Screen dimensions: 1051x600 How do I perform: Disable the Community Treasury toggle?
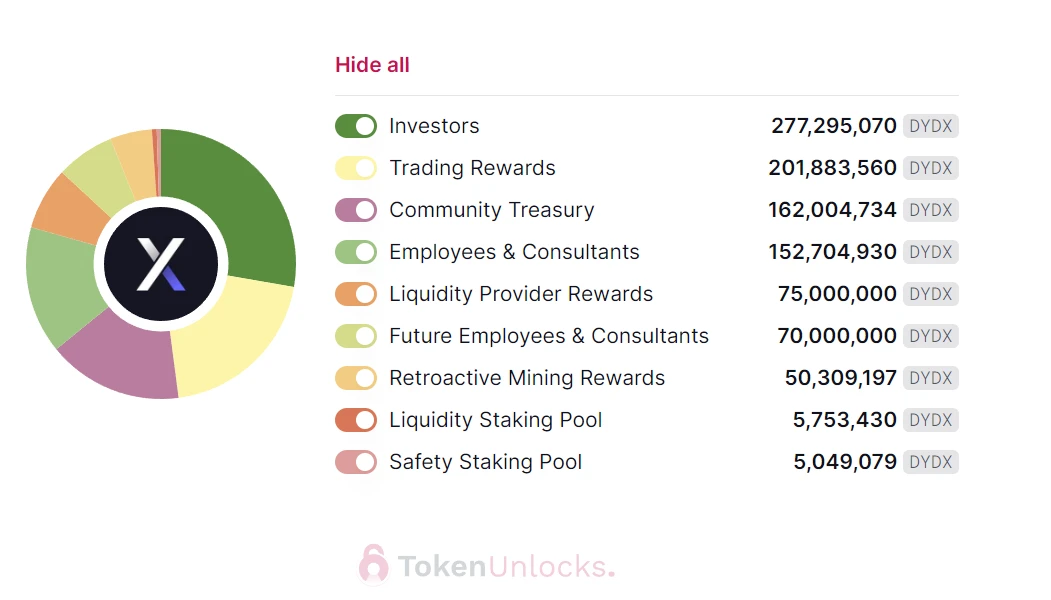(x=356, y=210)
